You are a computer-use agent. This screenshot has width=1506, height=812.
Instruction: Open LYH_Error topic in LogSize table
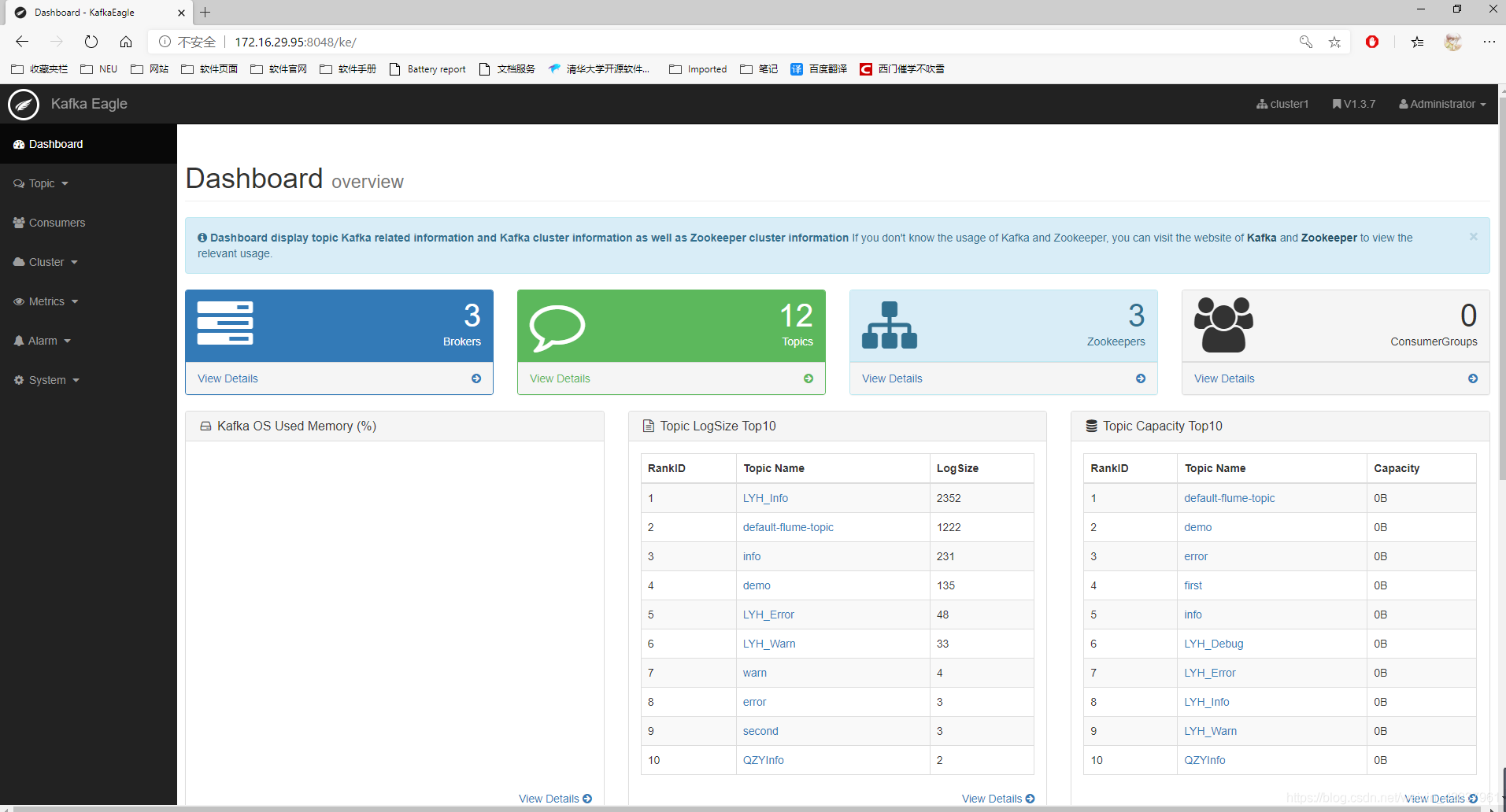(x=768, y=615)
